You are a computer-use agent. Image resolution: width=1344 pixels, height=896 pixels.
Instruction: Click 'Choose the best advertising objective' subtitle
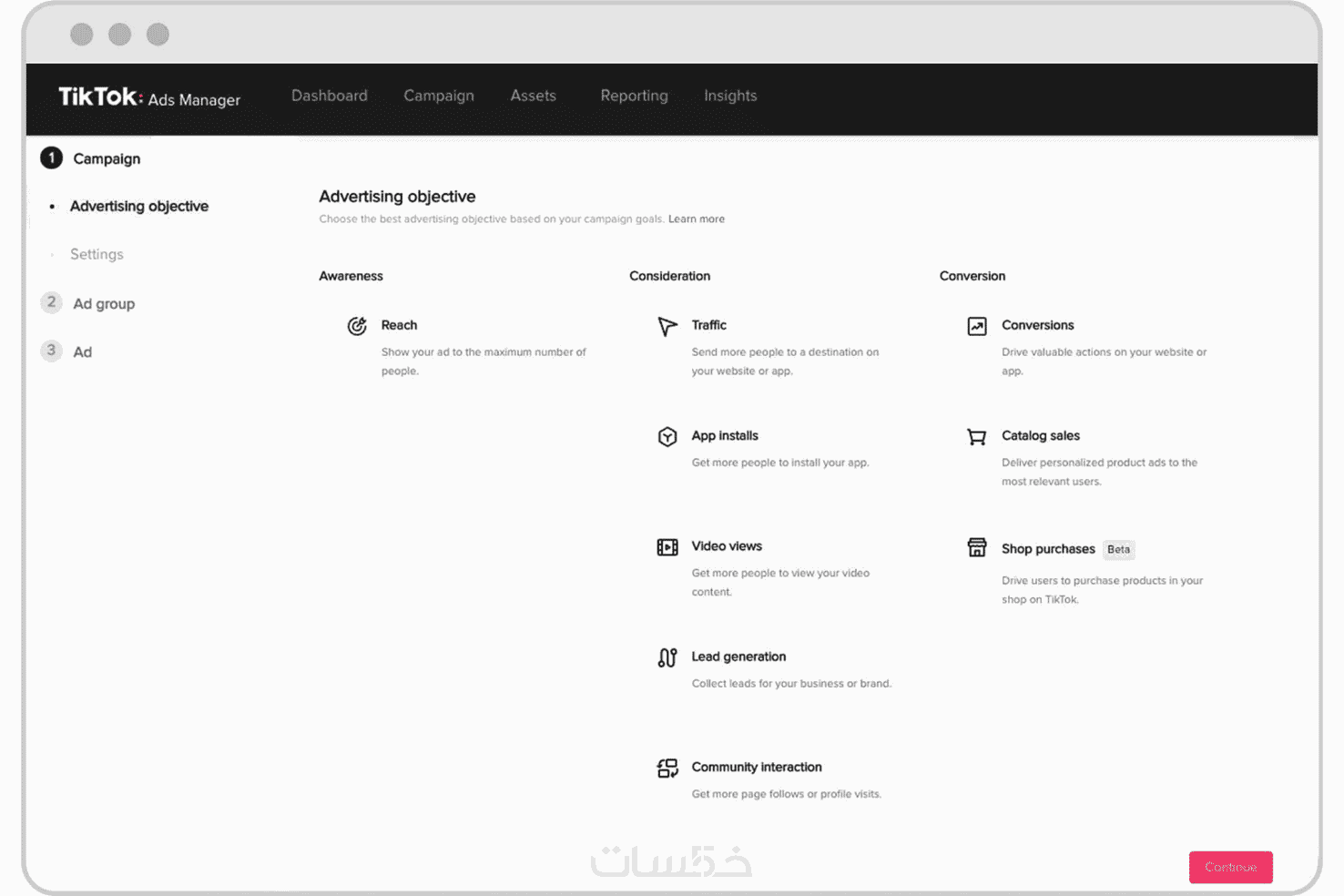[x=492, y=219]
